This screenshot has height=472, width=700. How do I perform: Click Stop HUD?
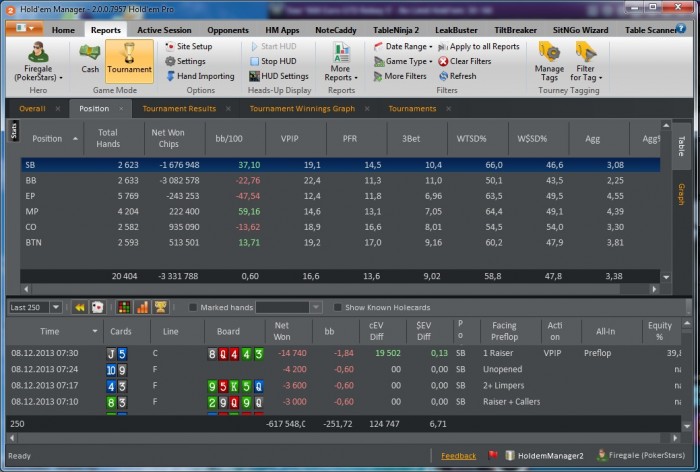pos(273,61)
